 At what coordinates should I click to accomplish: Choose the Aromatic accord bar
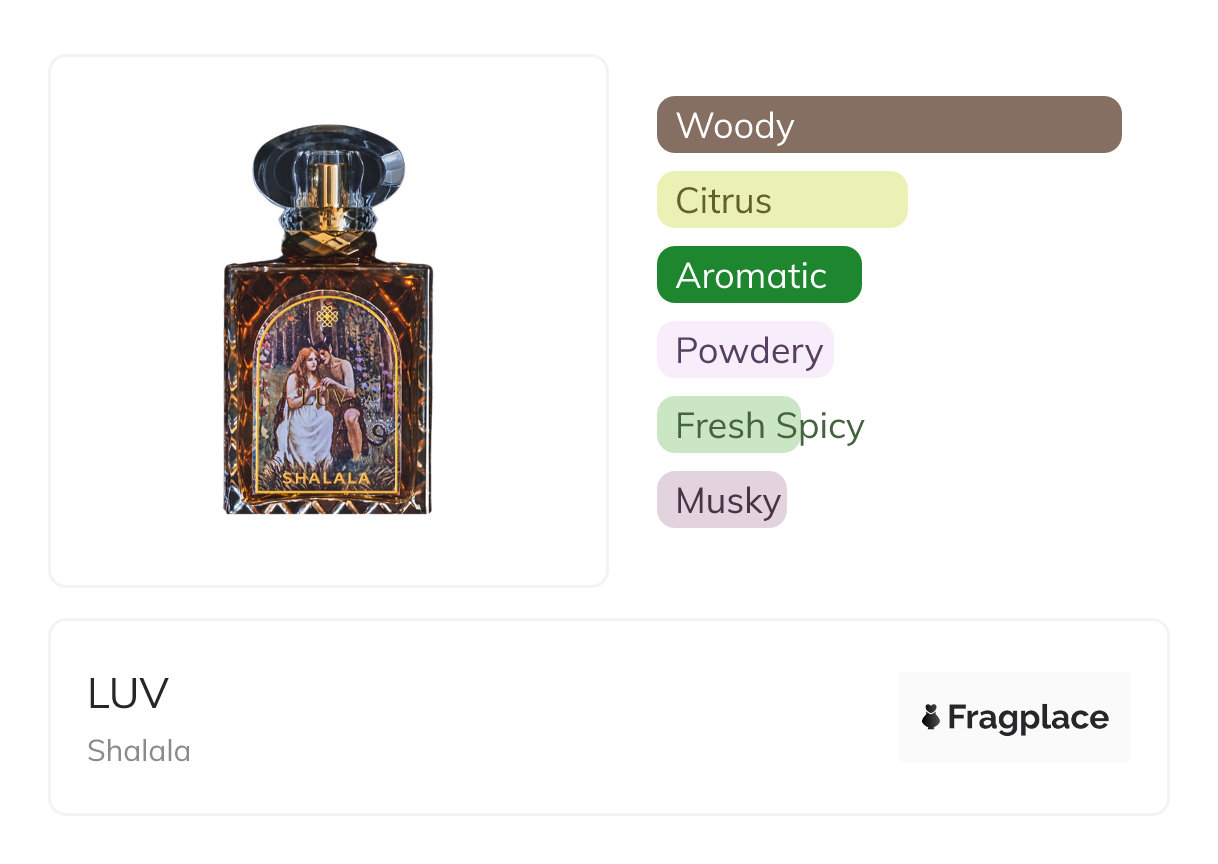click(758, 275)
